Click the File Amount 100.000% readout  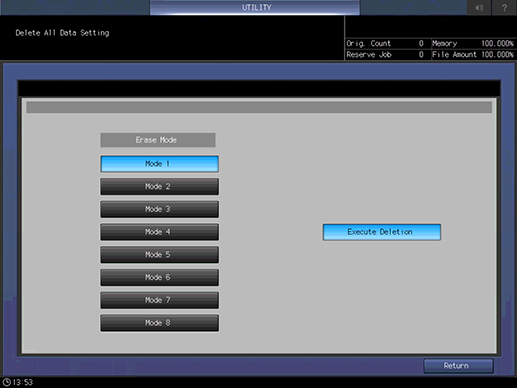point(473,55)
